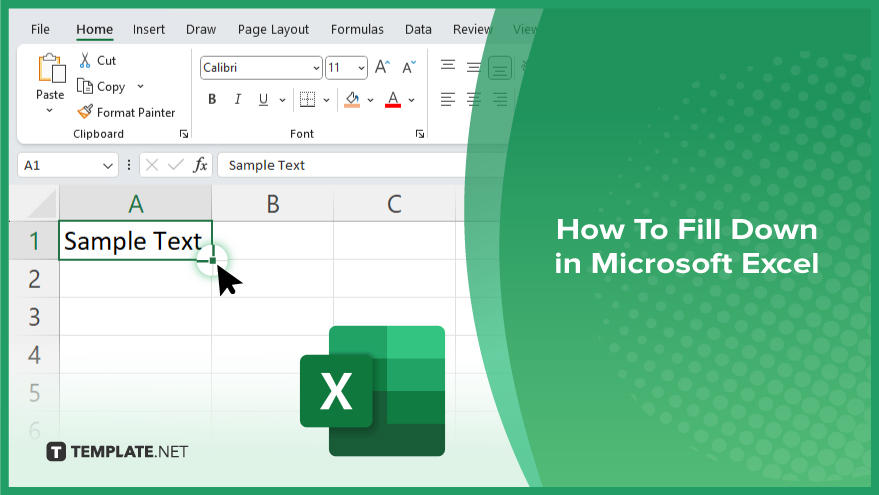The image size is (879, 495).
Task: Center text horizontally
Action: click(474, 100)
